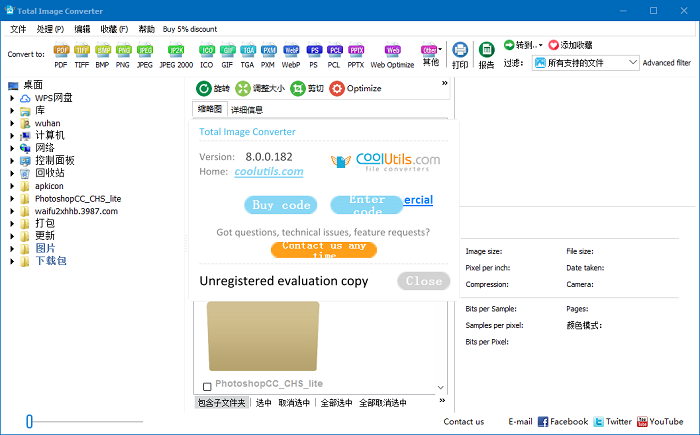Pick PPTX output icon
Screen dimensions: 700x435
[356, 50]
